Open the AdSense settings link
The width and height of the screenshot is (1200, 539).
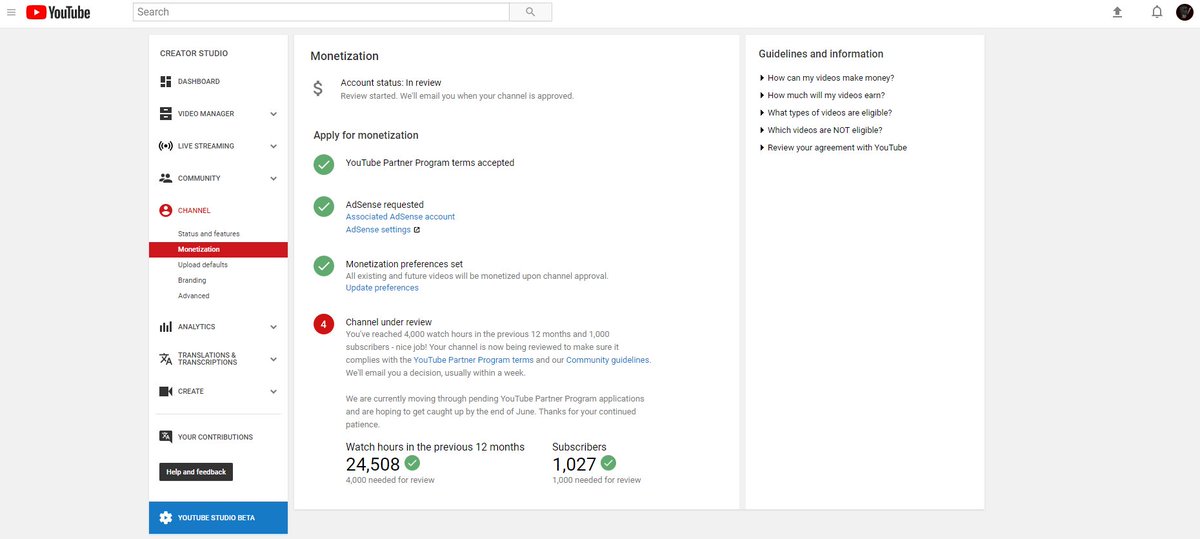(378, 229)
